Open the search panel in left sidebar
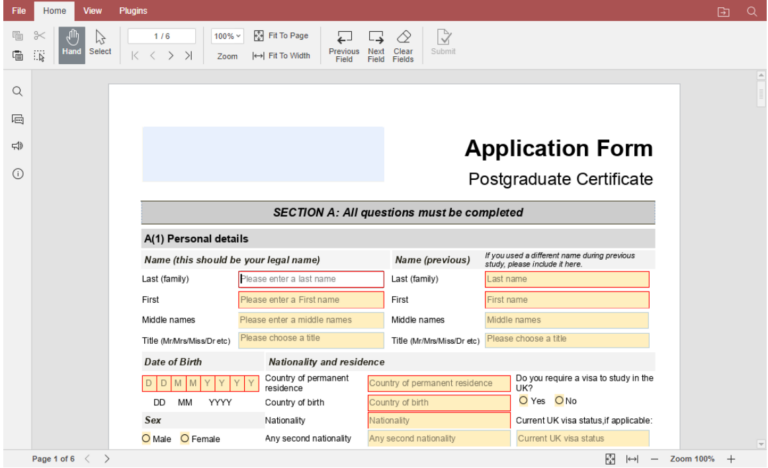The width and height of the screenshot is (768, 468). [18, 91]
